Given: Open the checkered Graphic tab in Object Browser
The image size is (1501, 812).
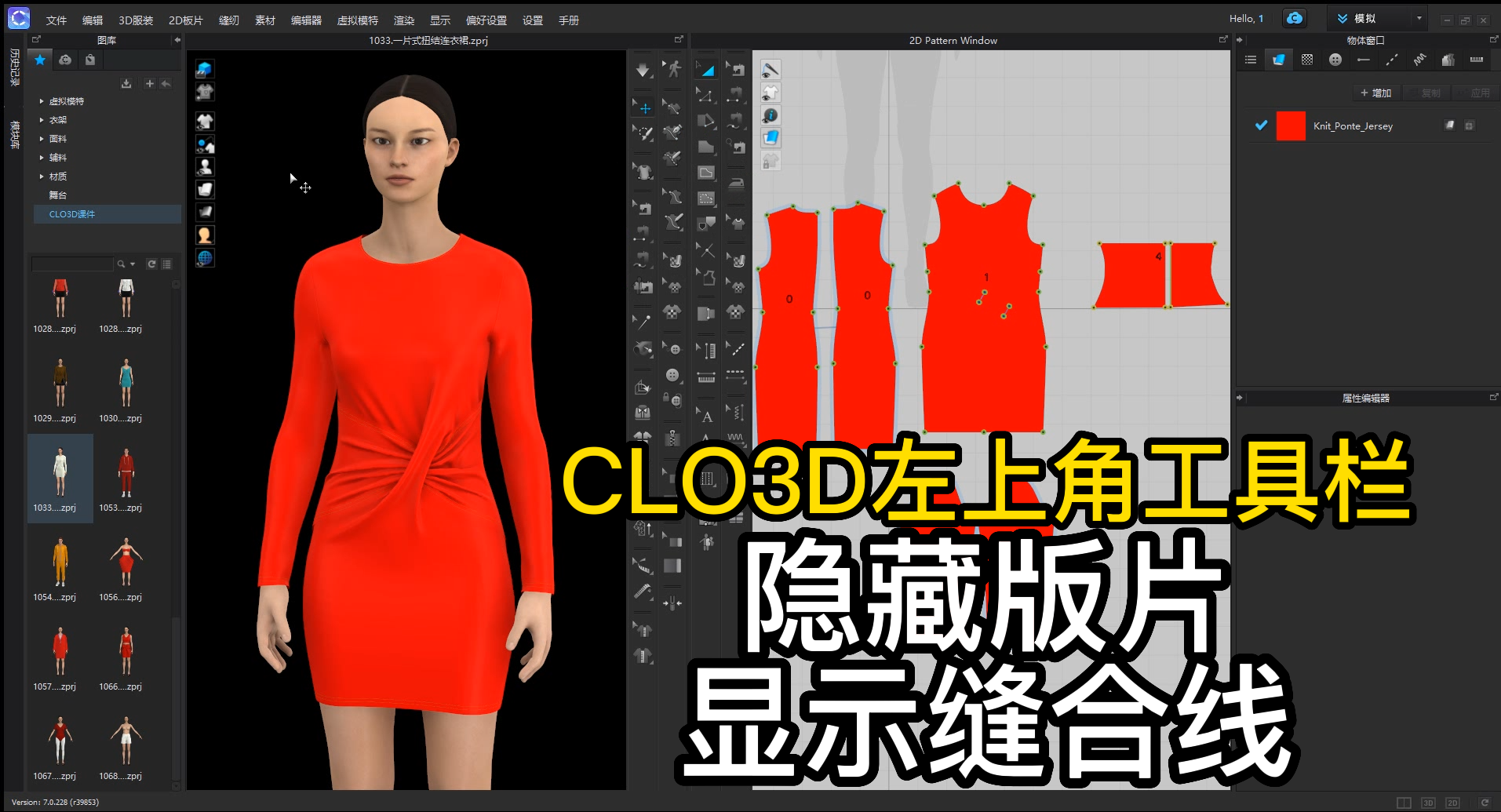Looking at the screenshot, I should point(1306,60).
